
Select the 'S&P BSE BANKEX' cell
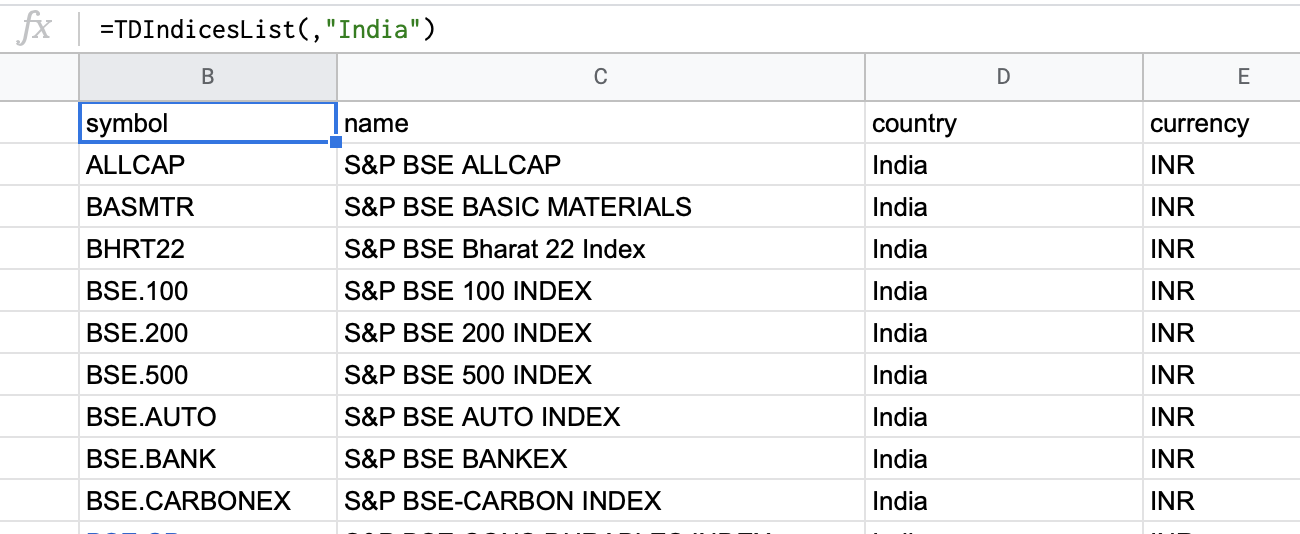pos(601,459)
